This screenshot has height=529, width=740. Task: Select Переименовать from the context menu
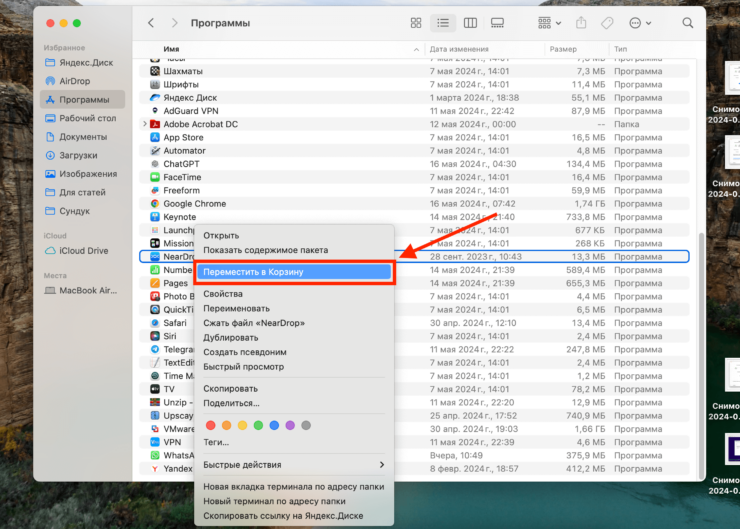point(236,309)
